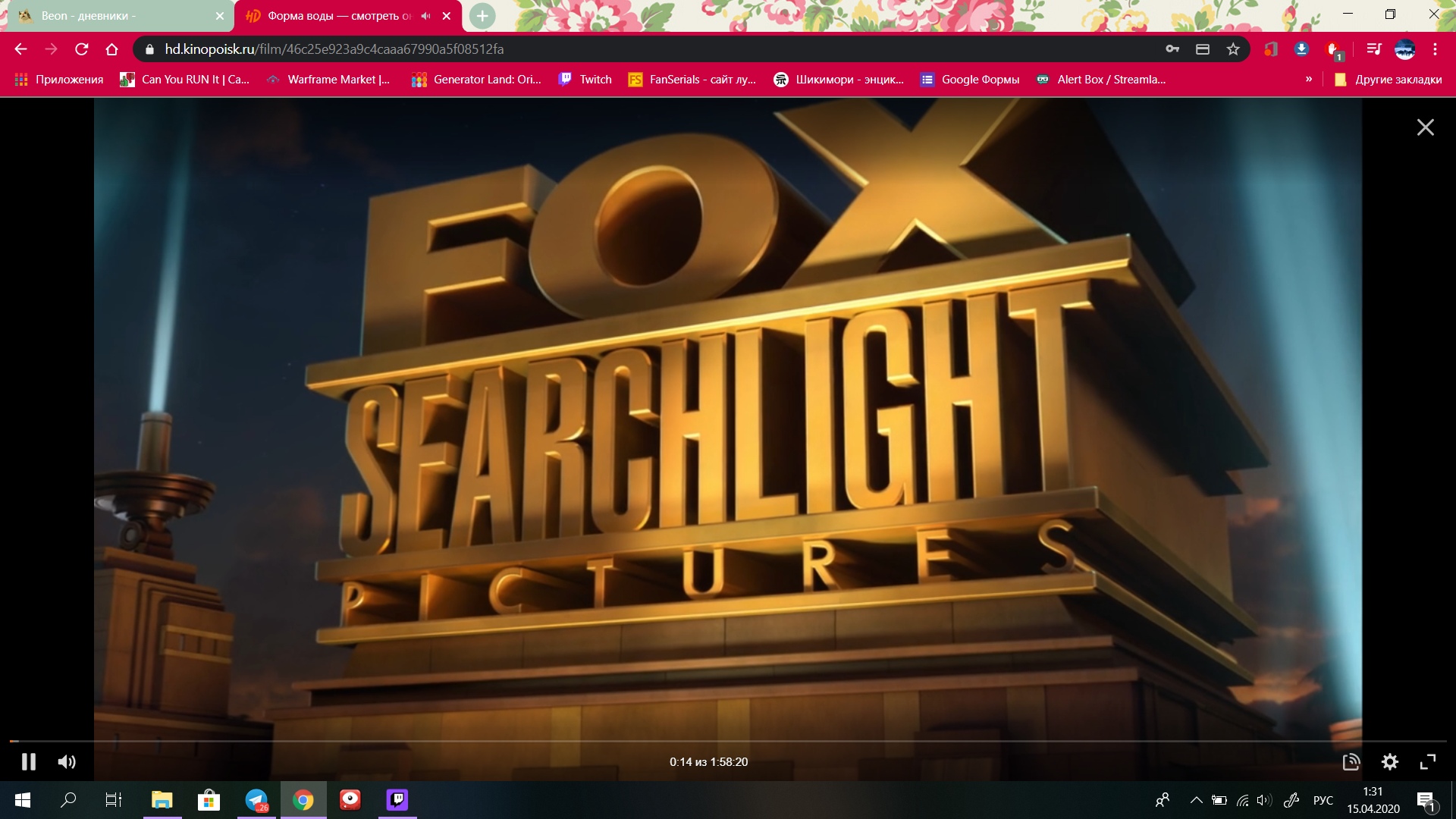Enter fullscreen mode in player

(x=1427, y=761)
